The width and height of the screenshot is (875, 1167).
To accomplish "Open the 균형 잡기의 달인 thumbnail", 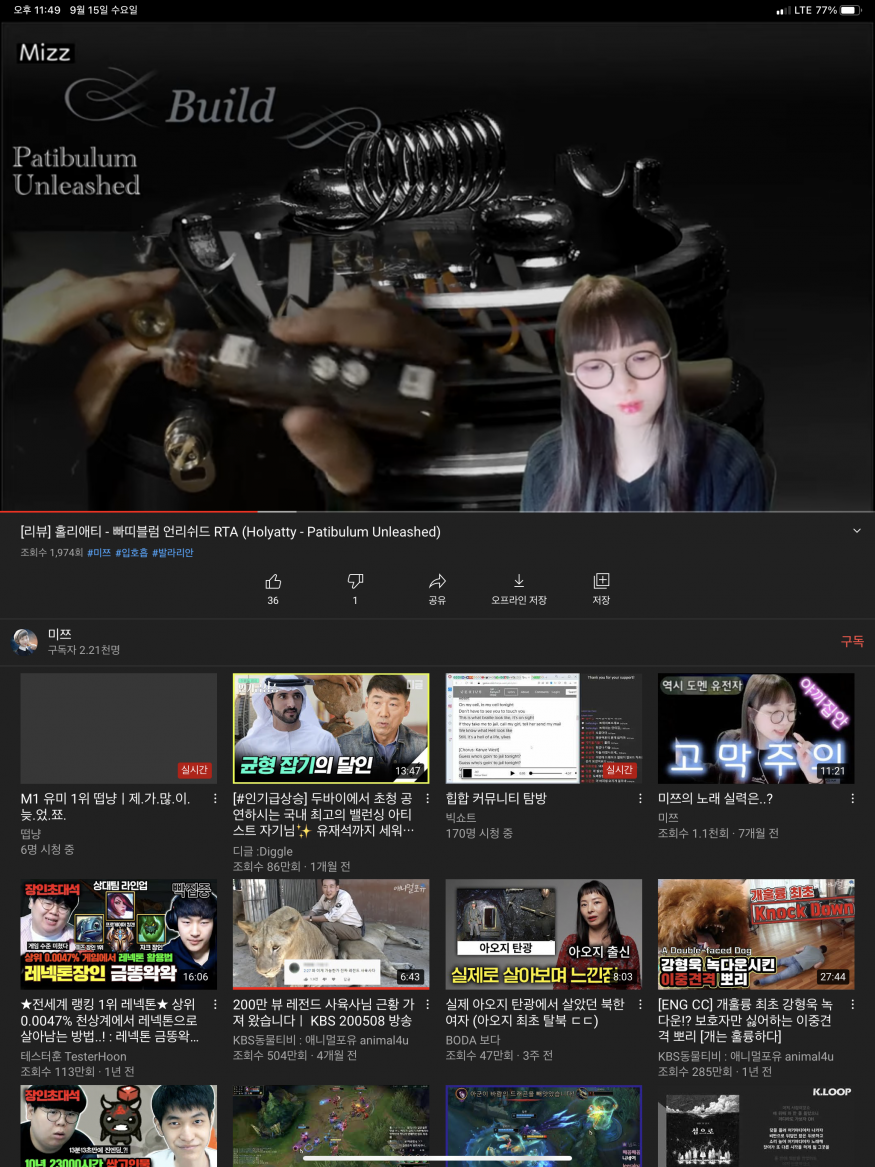I will pyautogui.click(x=331, y=729).
